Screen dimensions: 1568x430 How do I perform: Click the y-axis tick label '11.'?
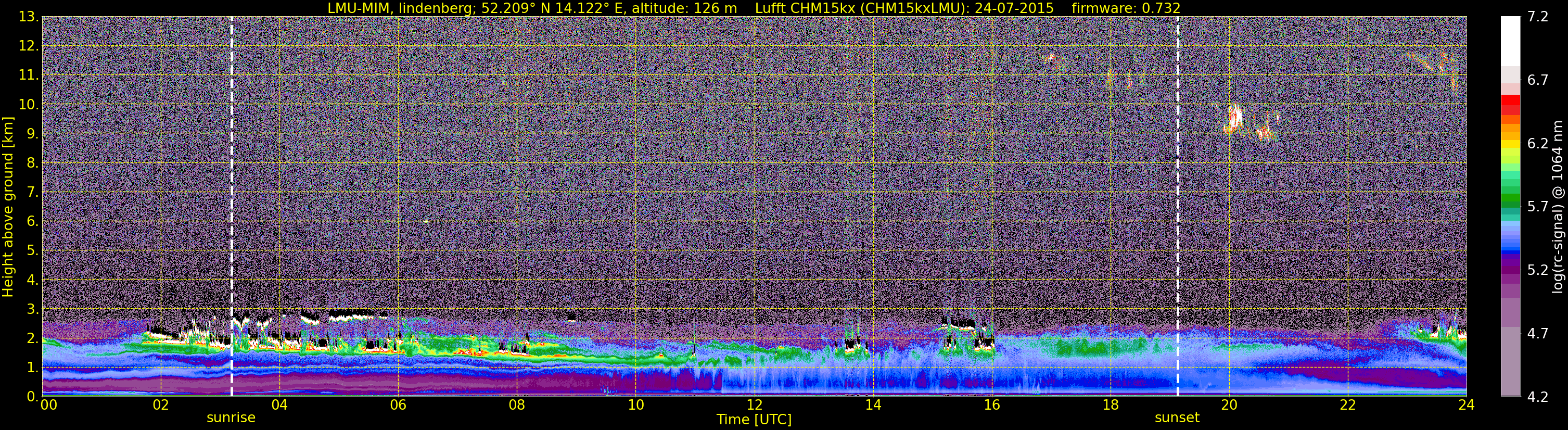point(29,75)
